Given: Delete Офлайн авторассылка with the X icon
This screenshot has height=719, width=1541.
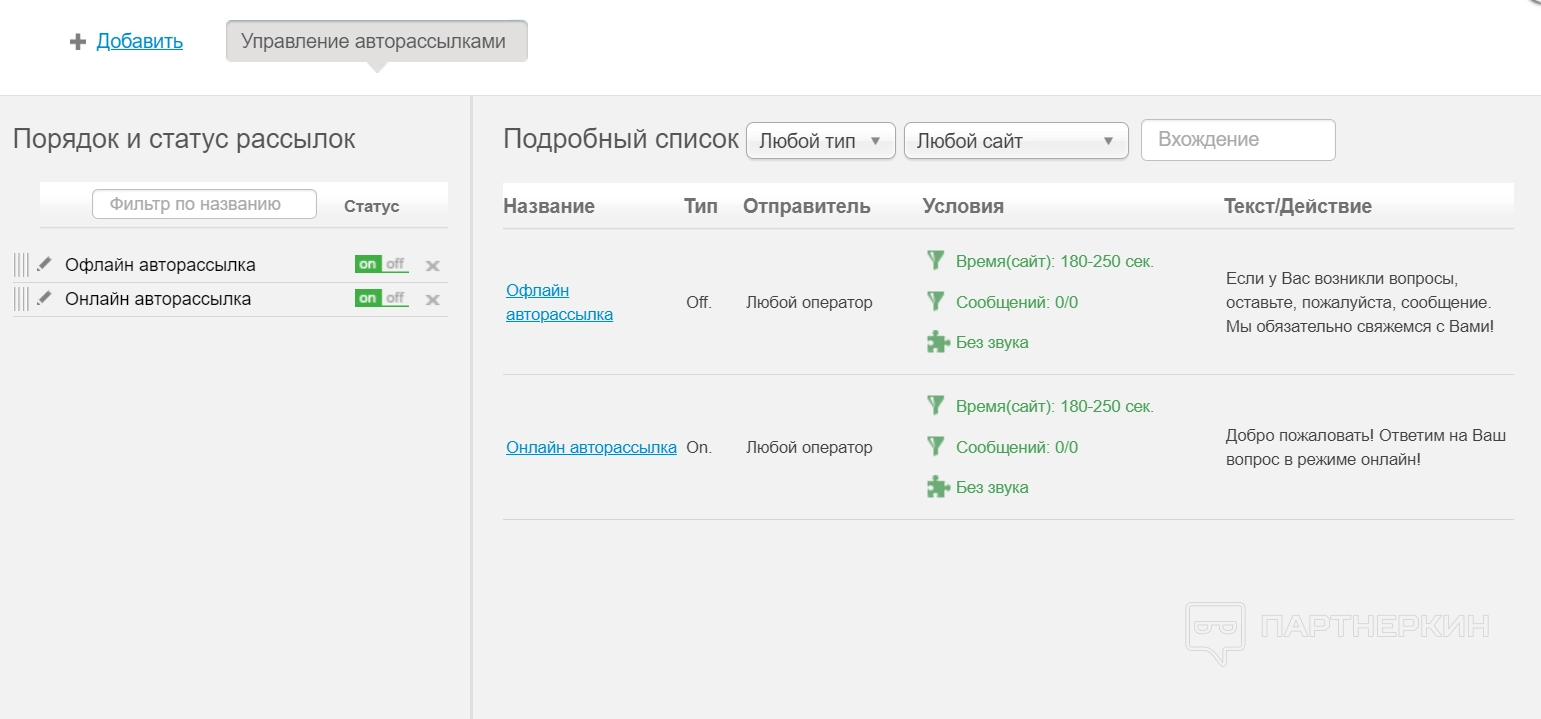Looking at the screenshot, I should (432, 266).
